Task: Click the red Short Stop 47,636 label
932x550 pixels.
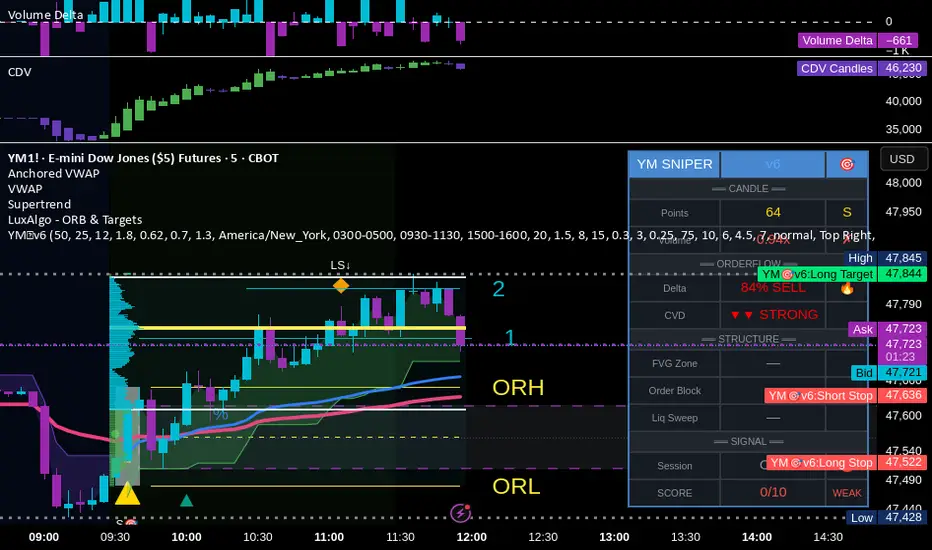Action: click(844, 395)
